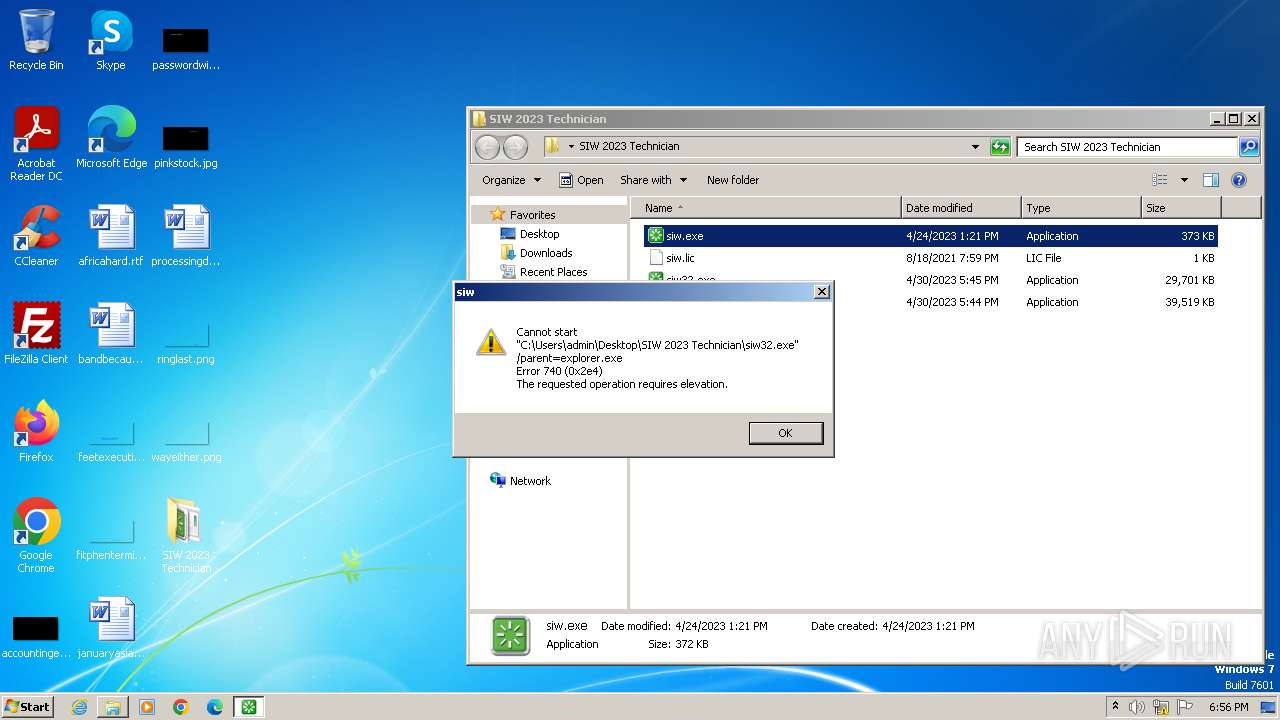
Task: Sort by the Name column
Action: click(x=765, y=208)
